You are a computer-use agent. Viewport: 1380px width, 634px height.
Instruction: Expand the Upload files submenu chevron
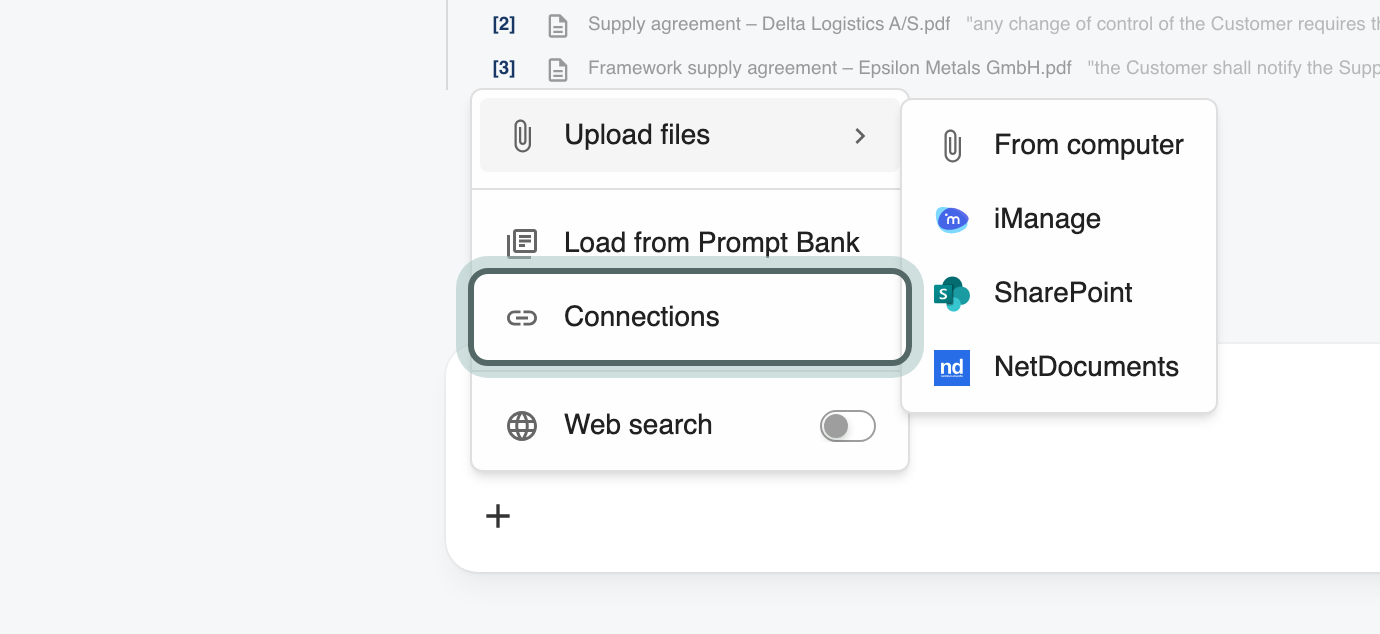(860, 135)
